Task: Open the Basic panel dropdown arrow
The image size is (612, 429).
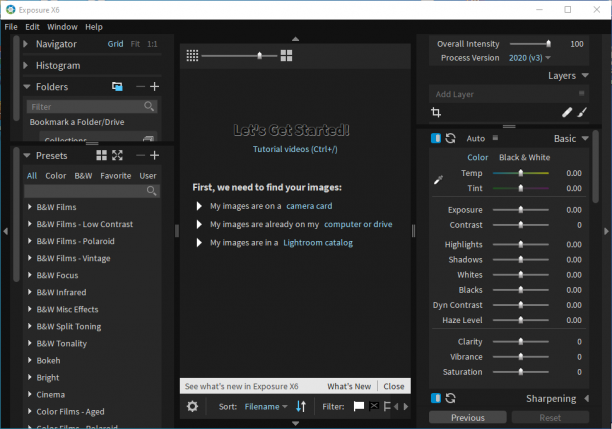Action: coord(585,138)
